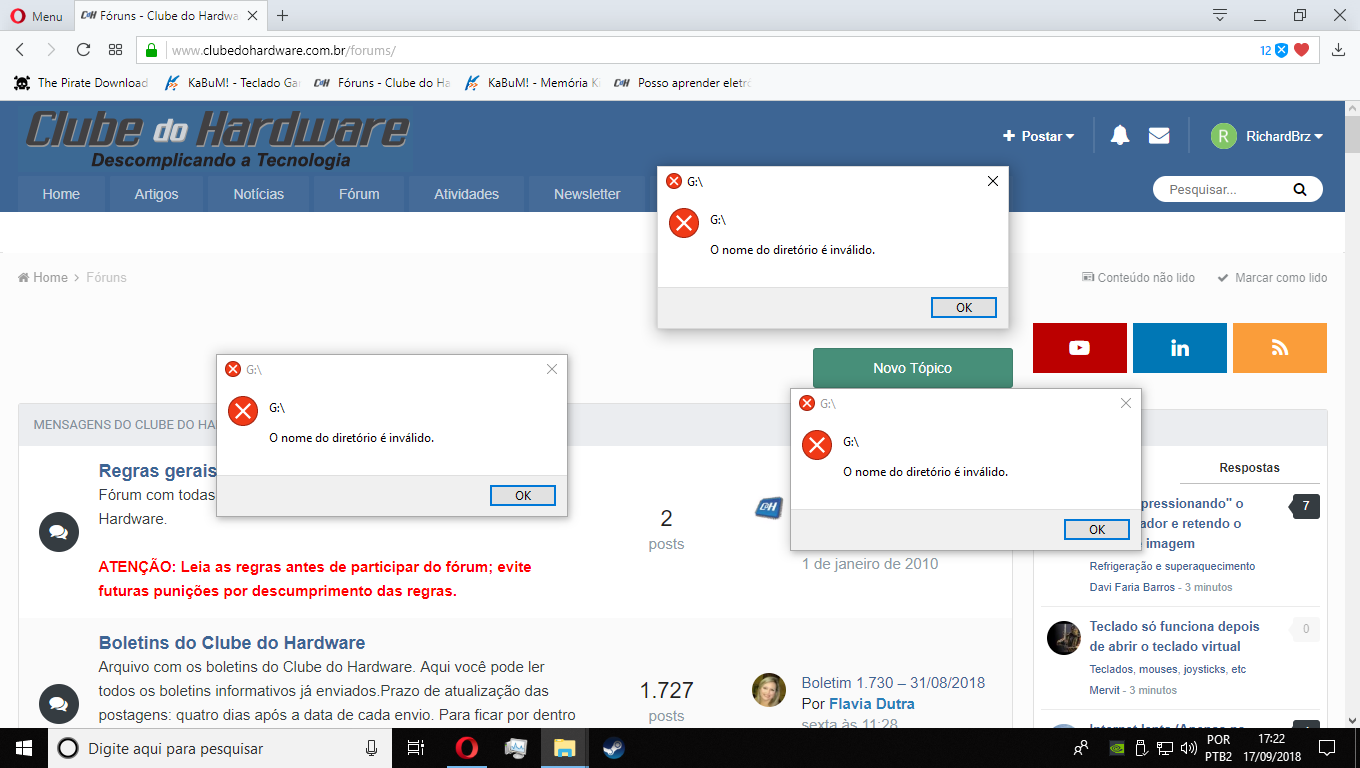Open notifications bell icon
This screenshot has height=768, width=1360.
click(1120, 136)
